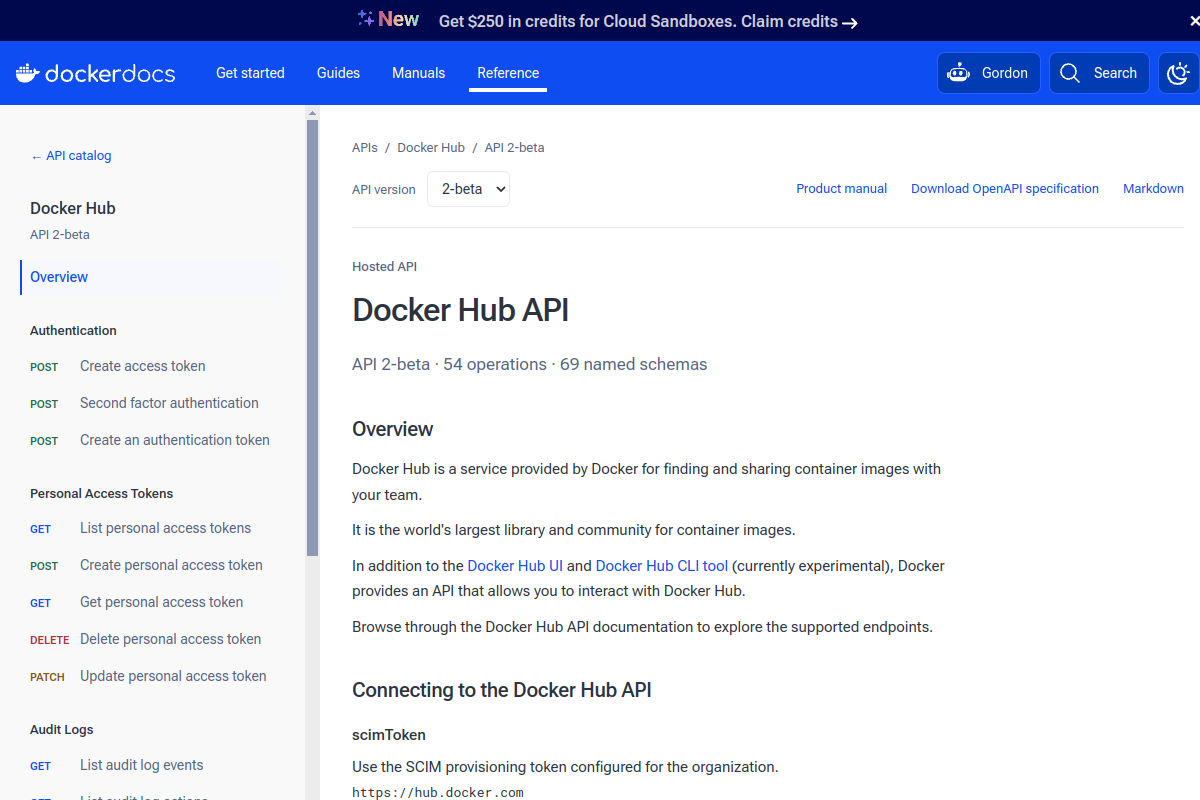Click the Hosted API label
Screen dimensions: 1200x800
coord(384,266)
